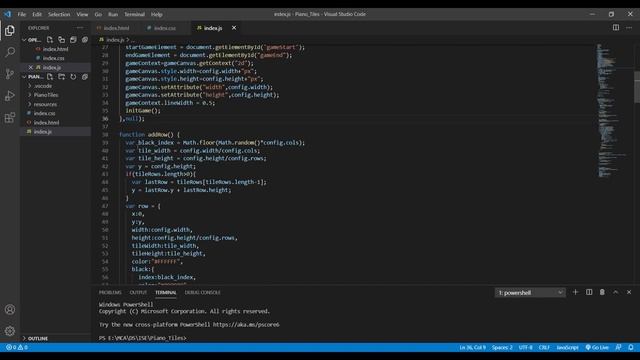Click Save All in Open Editors header
This screenshot has height=360, width=640.
point(73,40)
